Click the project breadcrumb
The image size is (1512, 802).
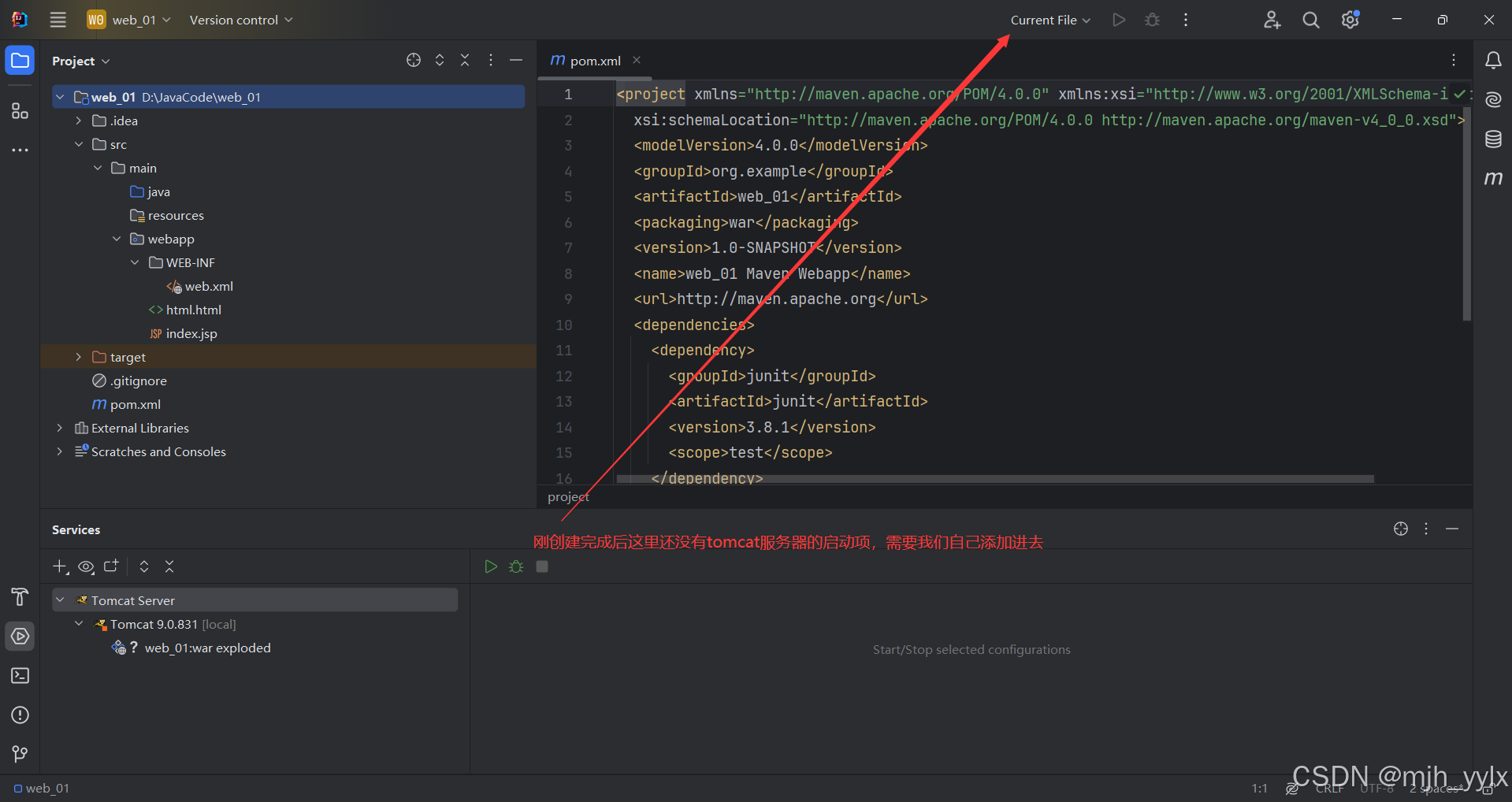[x=568, y=497]
